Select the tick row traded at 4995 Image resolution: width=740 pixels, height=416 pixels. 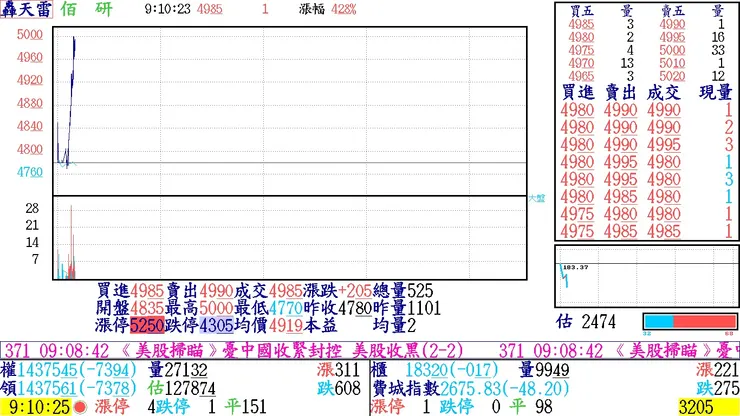pos(646,144)
